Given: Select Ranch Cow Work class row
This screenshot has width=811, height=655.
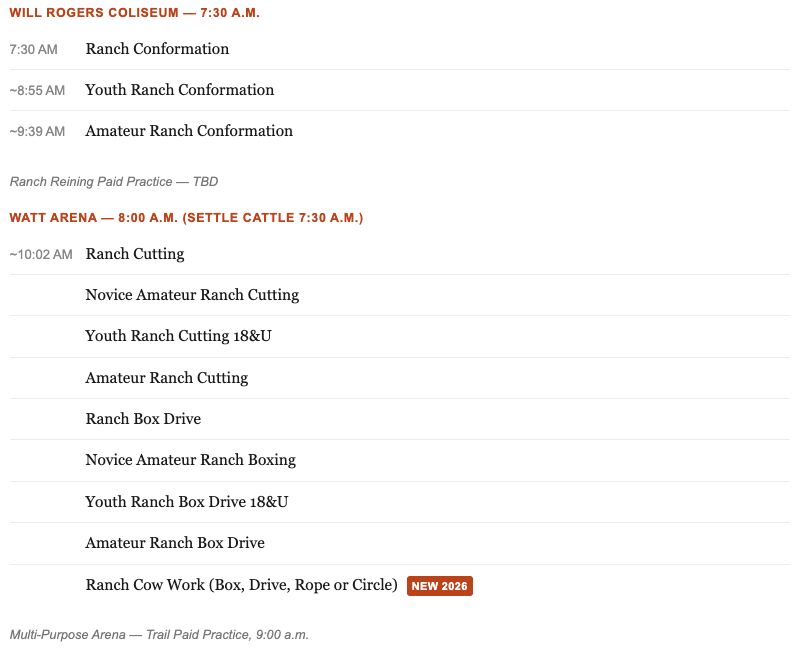Looking at the screenshot, I should point(400,585).
